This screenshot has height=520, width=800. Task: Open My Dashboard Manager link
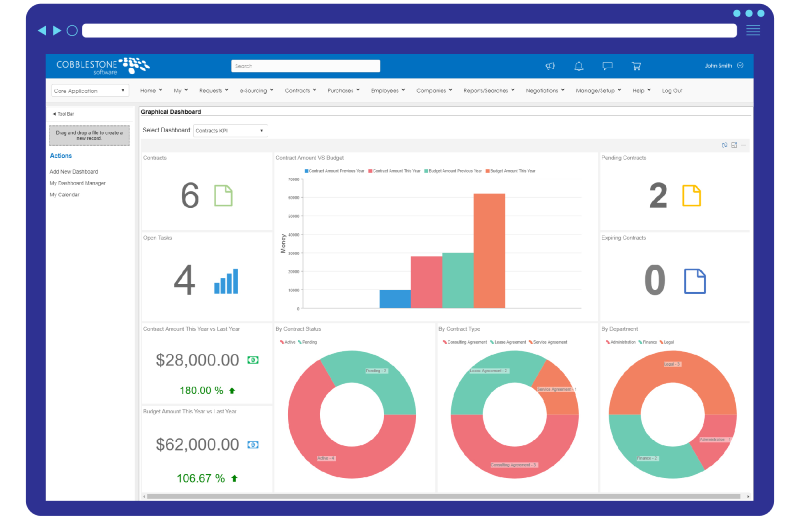(x=78, y=183)
